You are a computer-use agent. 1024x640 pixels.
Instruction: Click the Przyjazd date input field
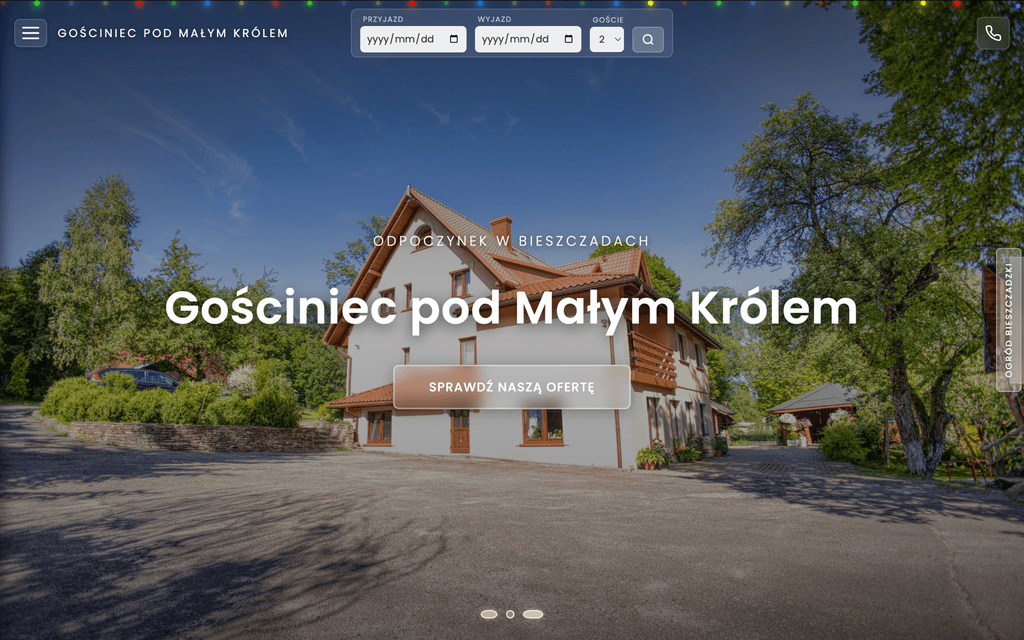tap(413, 39)
